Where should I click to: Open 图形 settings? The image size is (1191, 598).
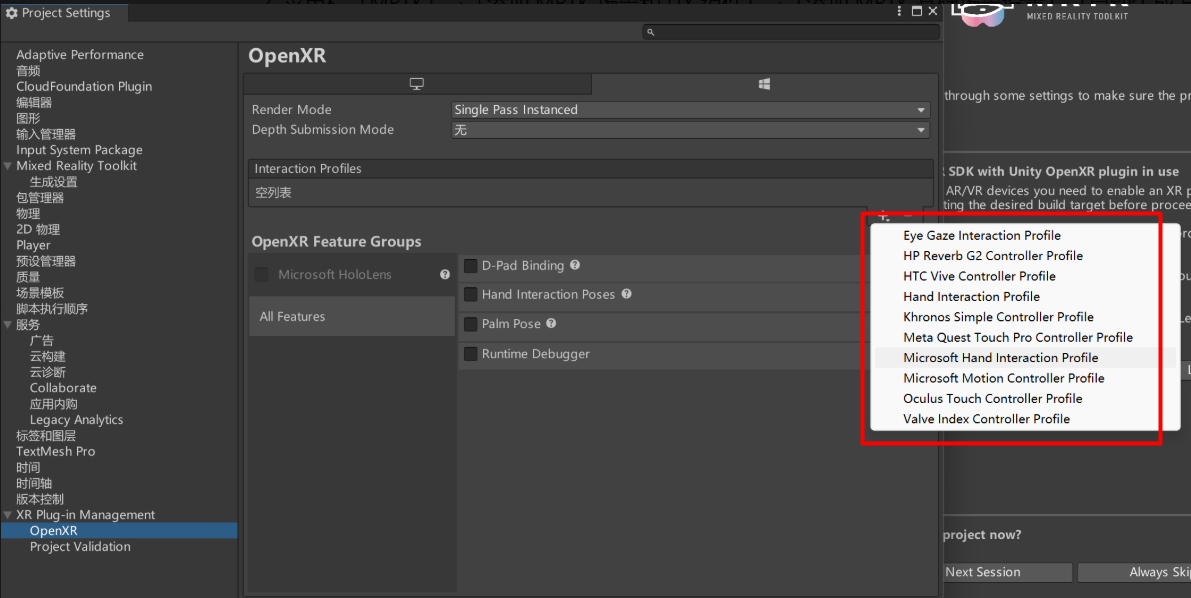pos(28,119)
